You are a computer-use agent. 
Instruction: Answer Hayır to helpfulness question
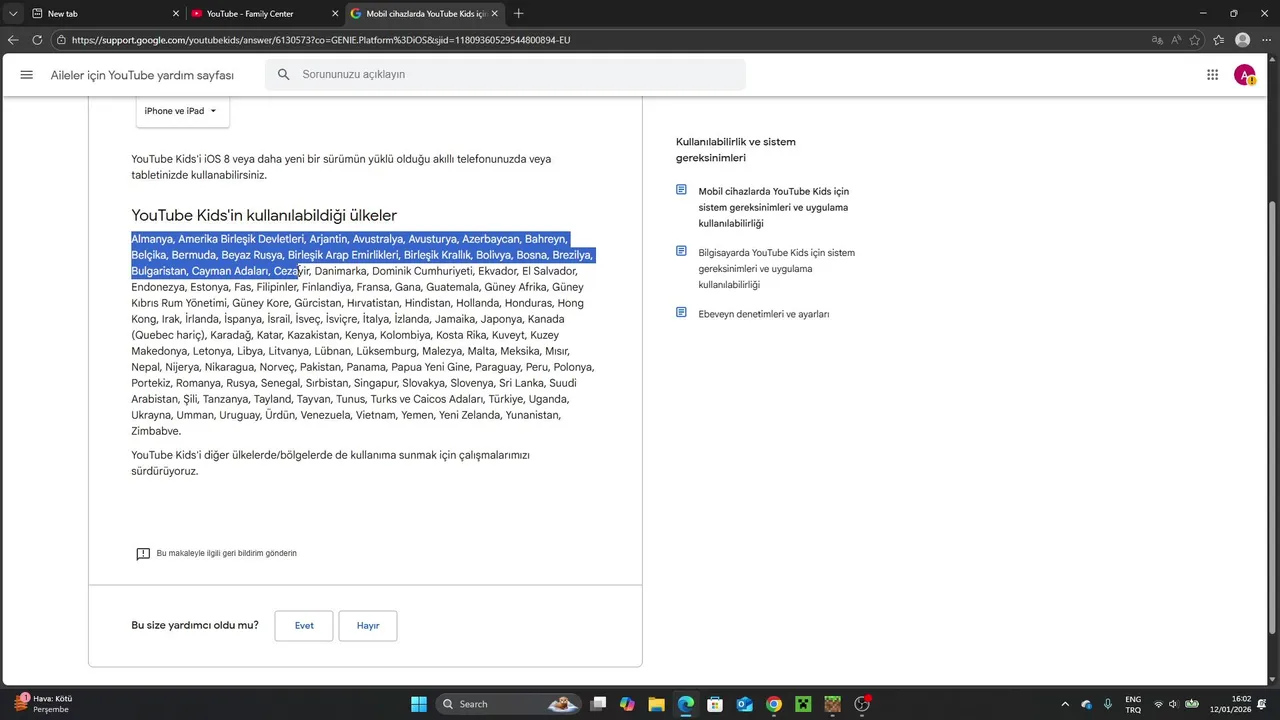368,626
